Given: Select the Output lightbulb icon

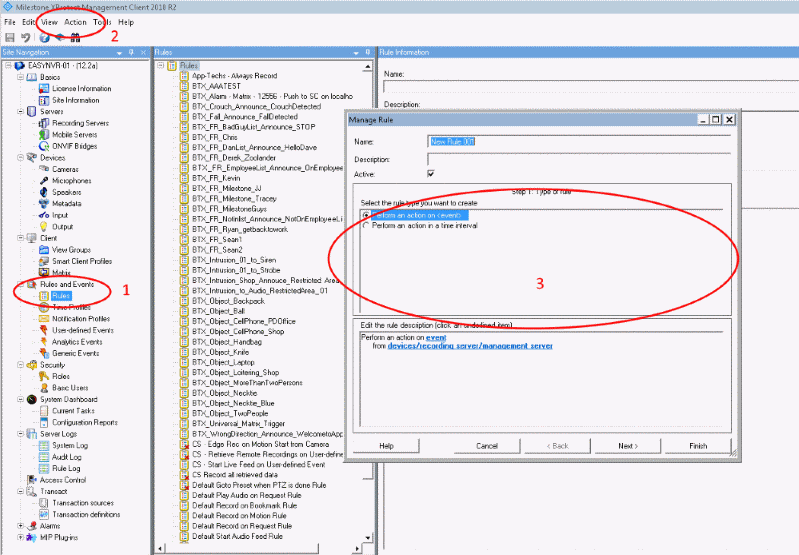Looking at the screenshot, I should [x=44, y=227].
